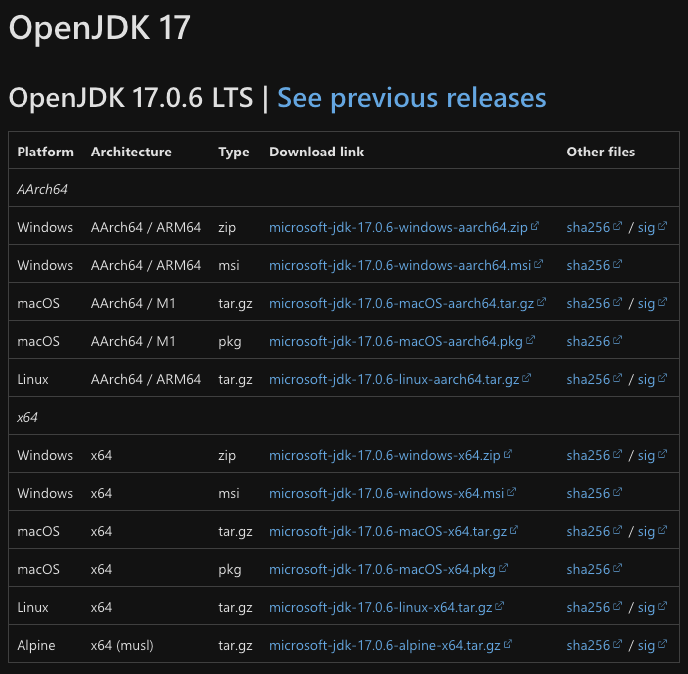Download microsoft-jdk-17.0.6-windows-aarch64.msi

tap(405, 265)
